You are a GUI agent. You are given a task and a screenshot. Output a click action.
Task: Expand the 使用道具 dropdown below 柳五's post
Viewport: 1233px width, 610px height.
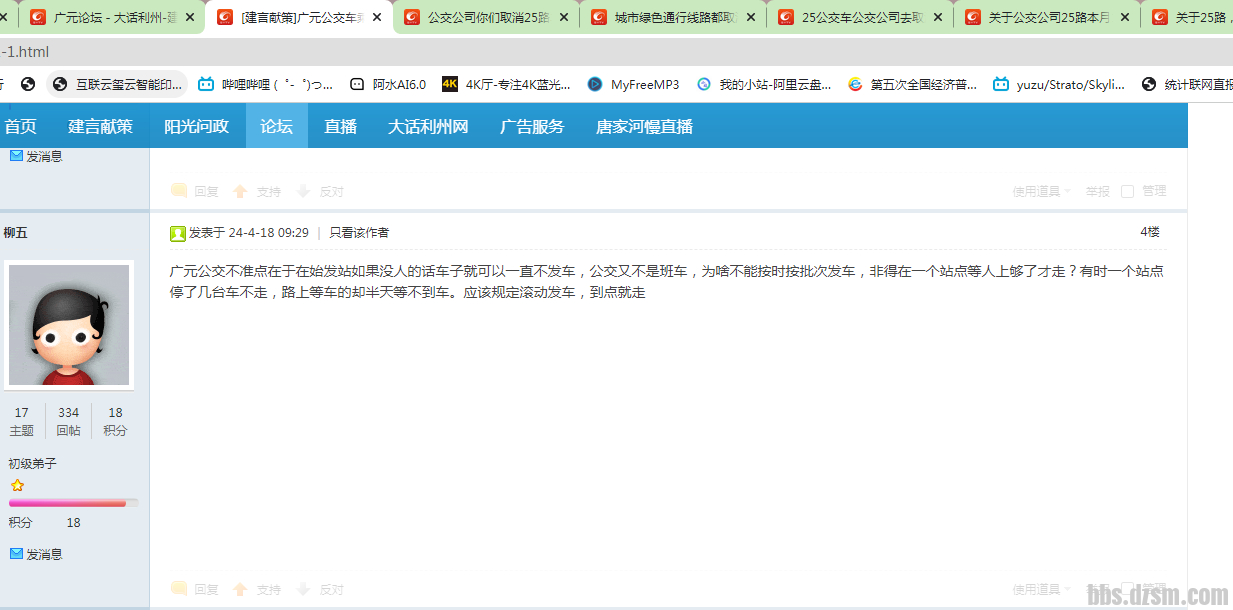pos(1040,590)
